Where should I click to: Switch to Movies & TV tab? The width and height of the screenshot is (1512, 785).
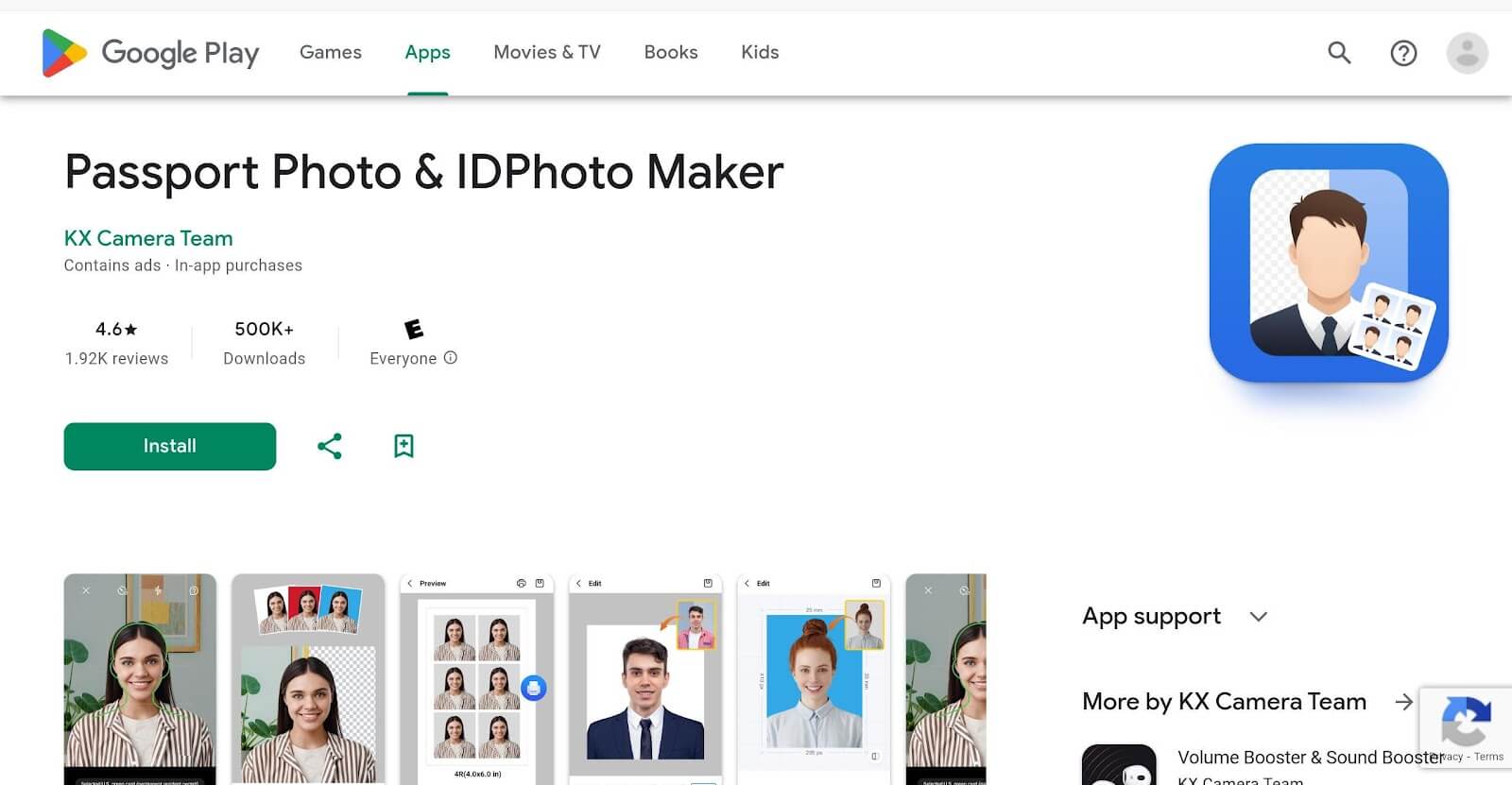[x=547, y=53]
